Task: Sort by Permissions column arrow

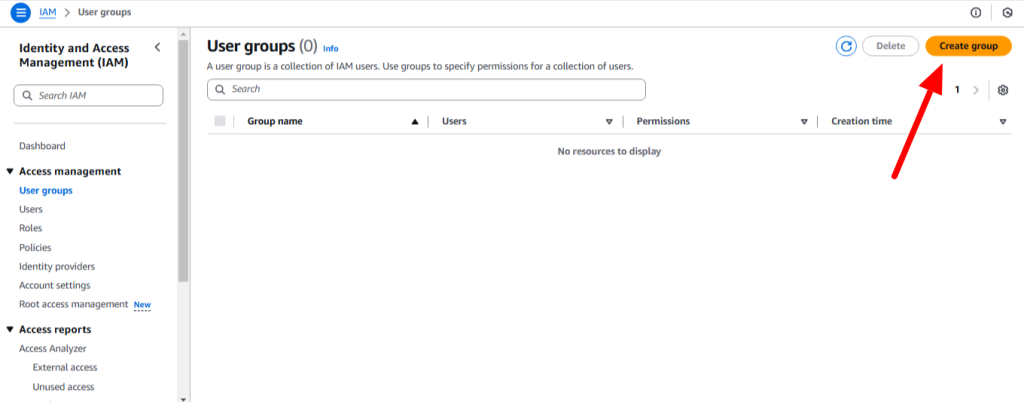Action: pos(804,121)
